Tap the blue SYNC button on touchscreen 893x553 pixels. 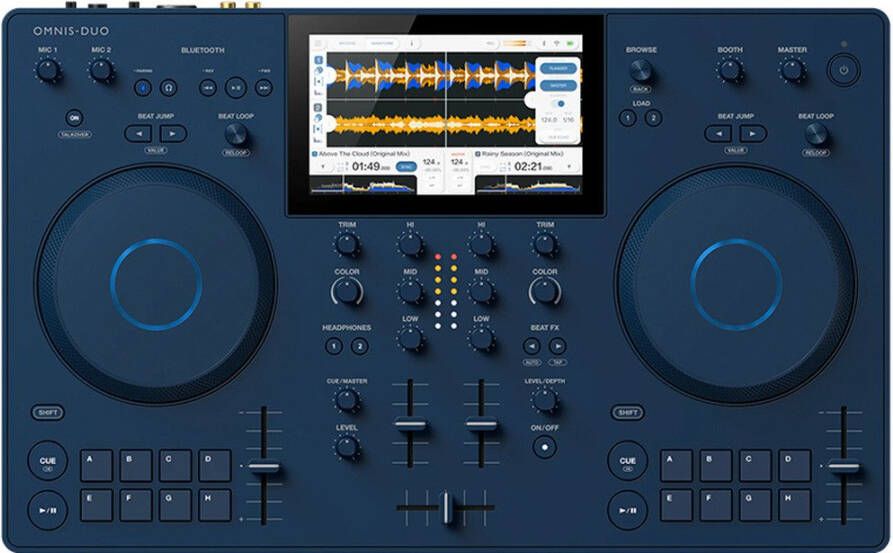tap(406, 166)
